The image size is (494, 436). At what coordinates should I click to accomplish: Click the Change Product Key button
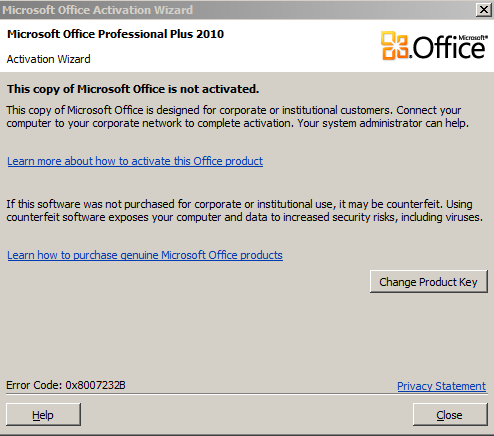(x=429, y=282)
